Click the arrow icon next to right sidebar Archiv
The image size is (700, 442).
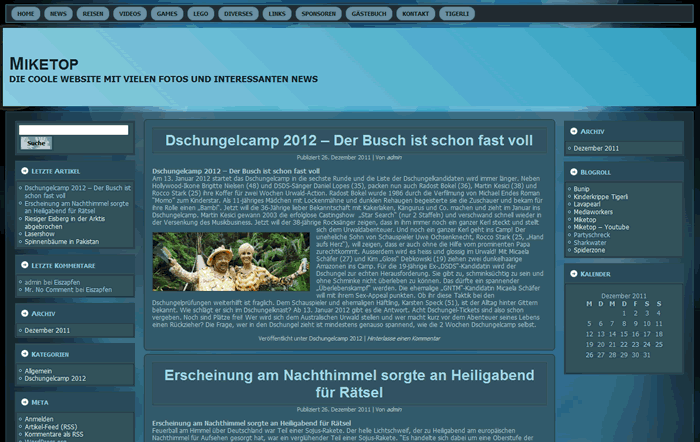click(x=574, y=131)
